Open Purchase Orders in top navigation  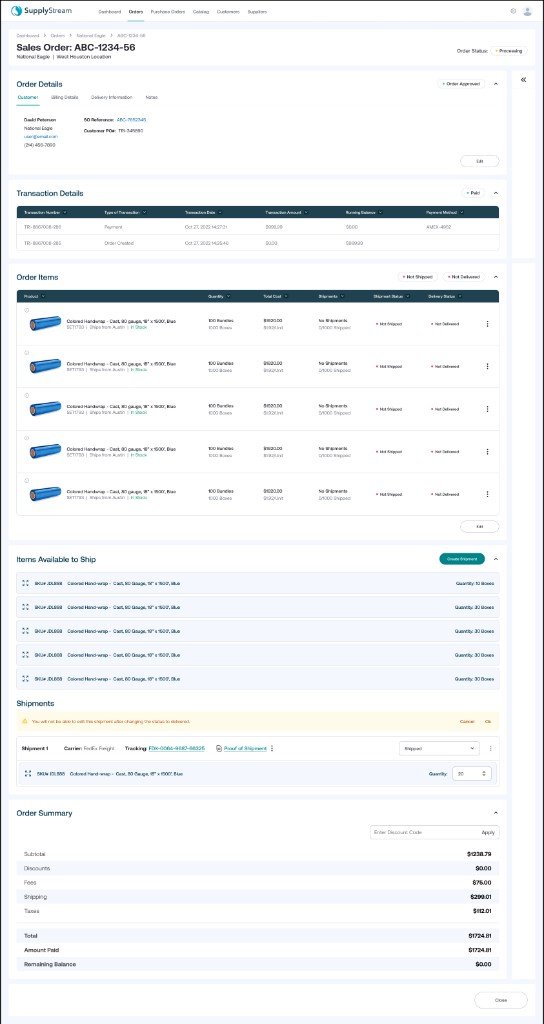pos(168,12)
